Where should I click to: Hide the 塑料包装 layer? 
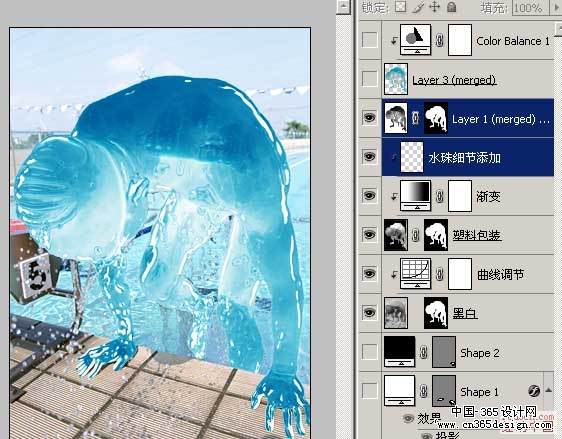pos(370,235)
